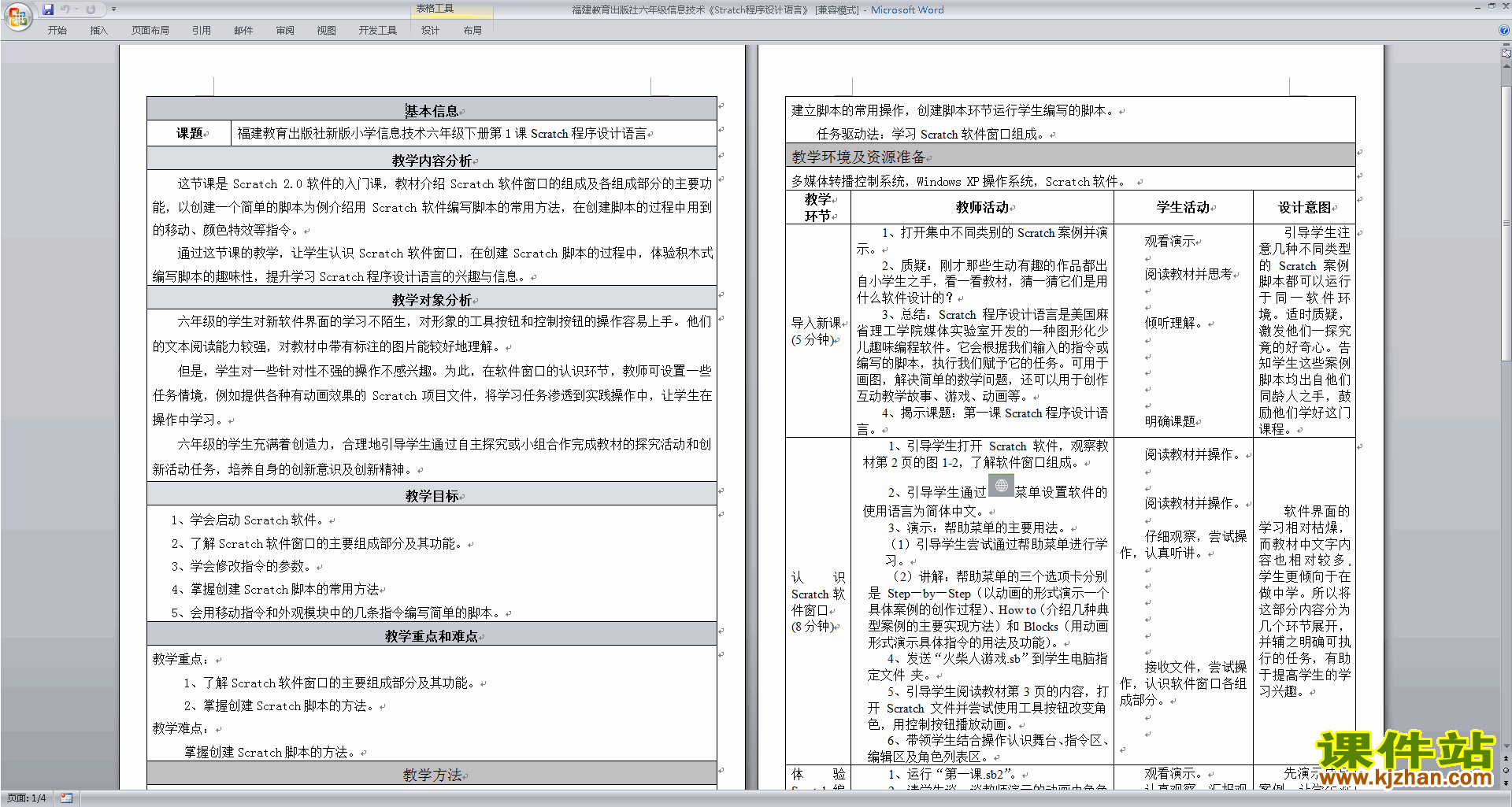The width and height of the screenshot is (1512, 807).
Task: Toggle the ruler icon above the scrollbar
Action: pos(1506,54)
